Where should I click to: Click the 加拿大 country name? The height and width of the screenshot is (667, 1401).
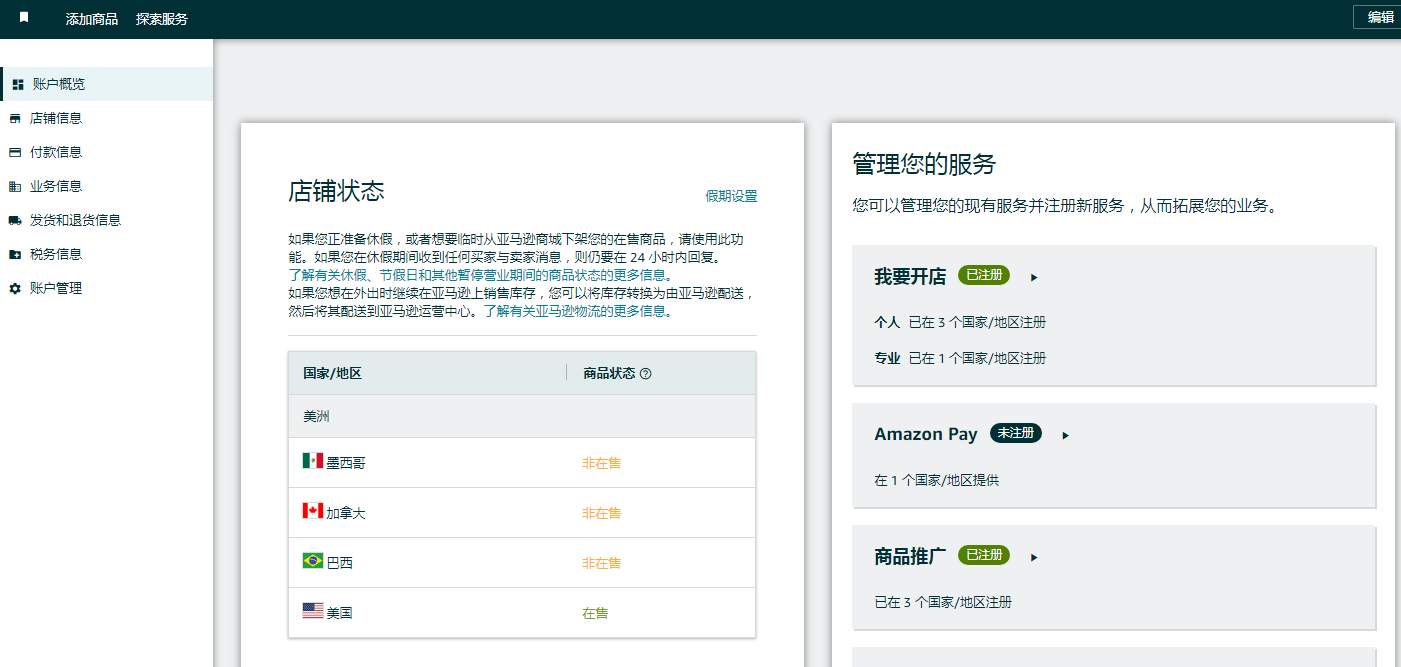pos(346,513)
